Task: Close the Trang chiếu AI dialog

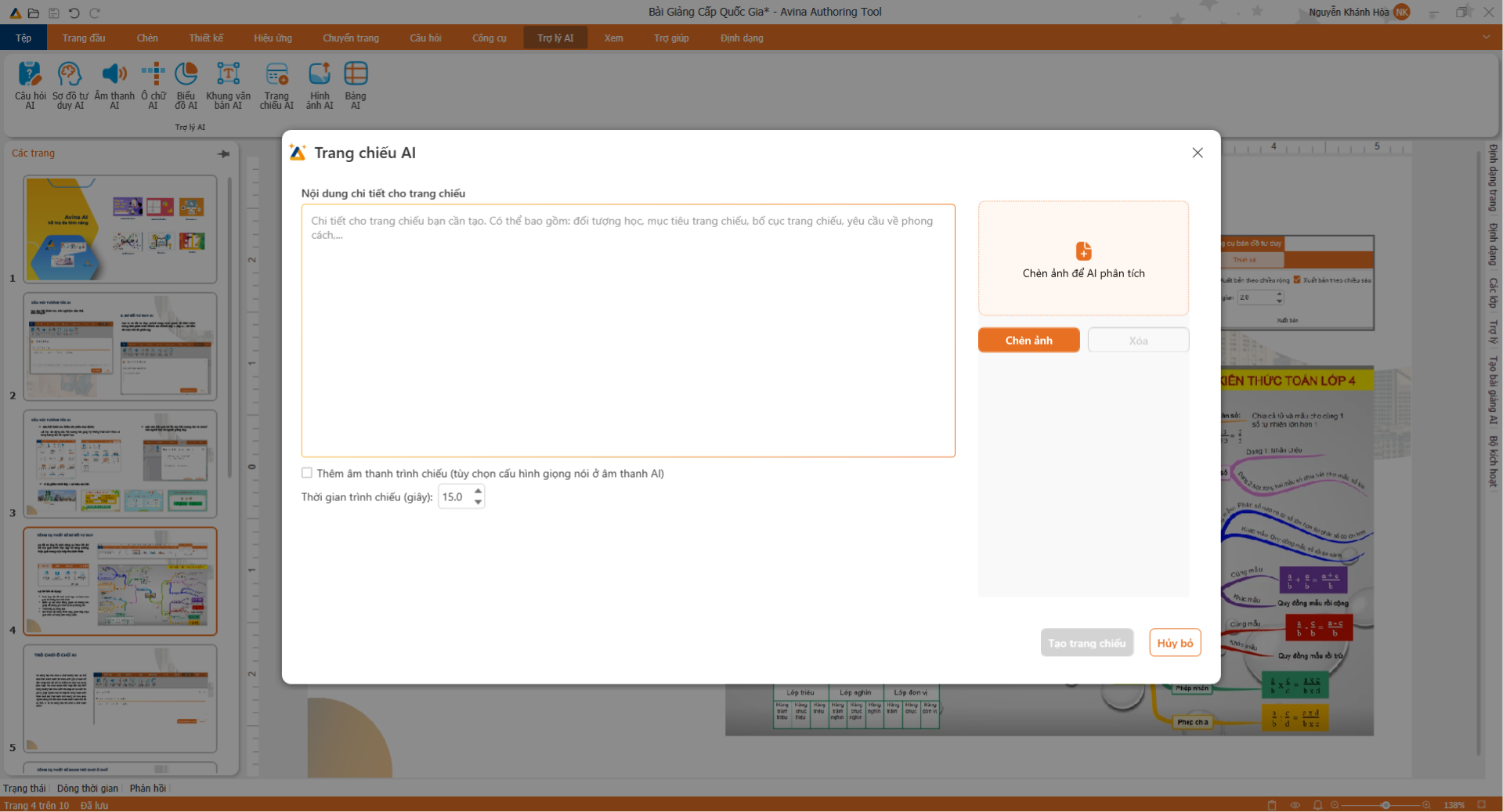Action: pyautogui.click(x=1197, y=153)
